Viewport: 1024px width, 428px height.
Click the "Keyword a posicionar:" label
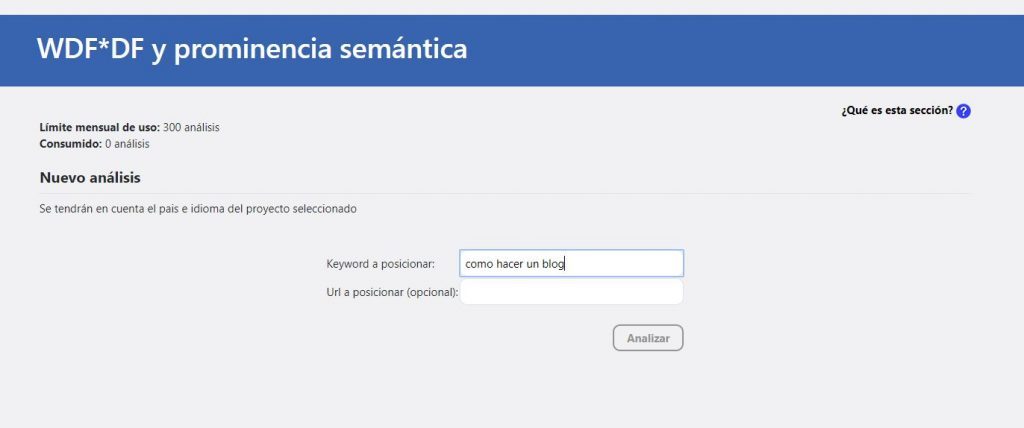click(x=380, y=264)
